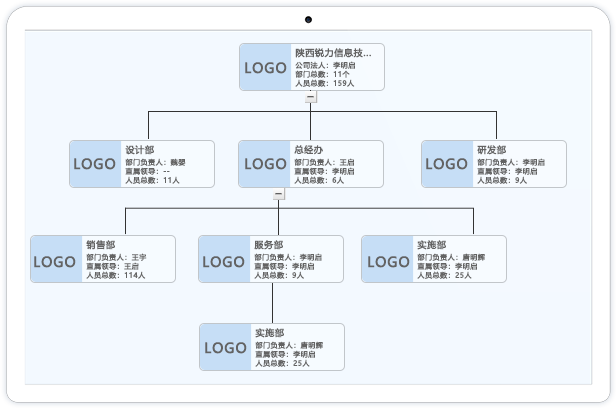Select the 服务部 department title
This screenshot has height=409, width=616.
pyautogui.click(x=268, y=245)
